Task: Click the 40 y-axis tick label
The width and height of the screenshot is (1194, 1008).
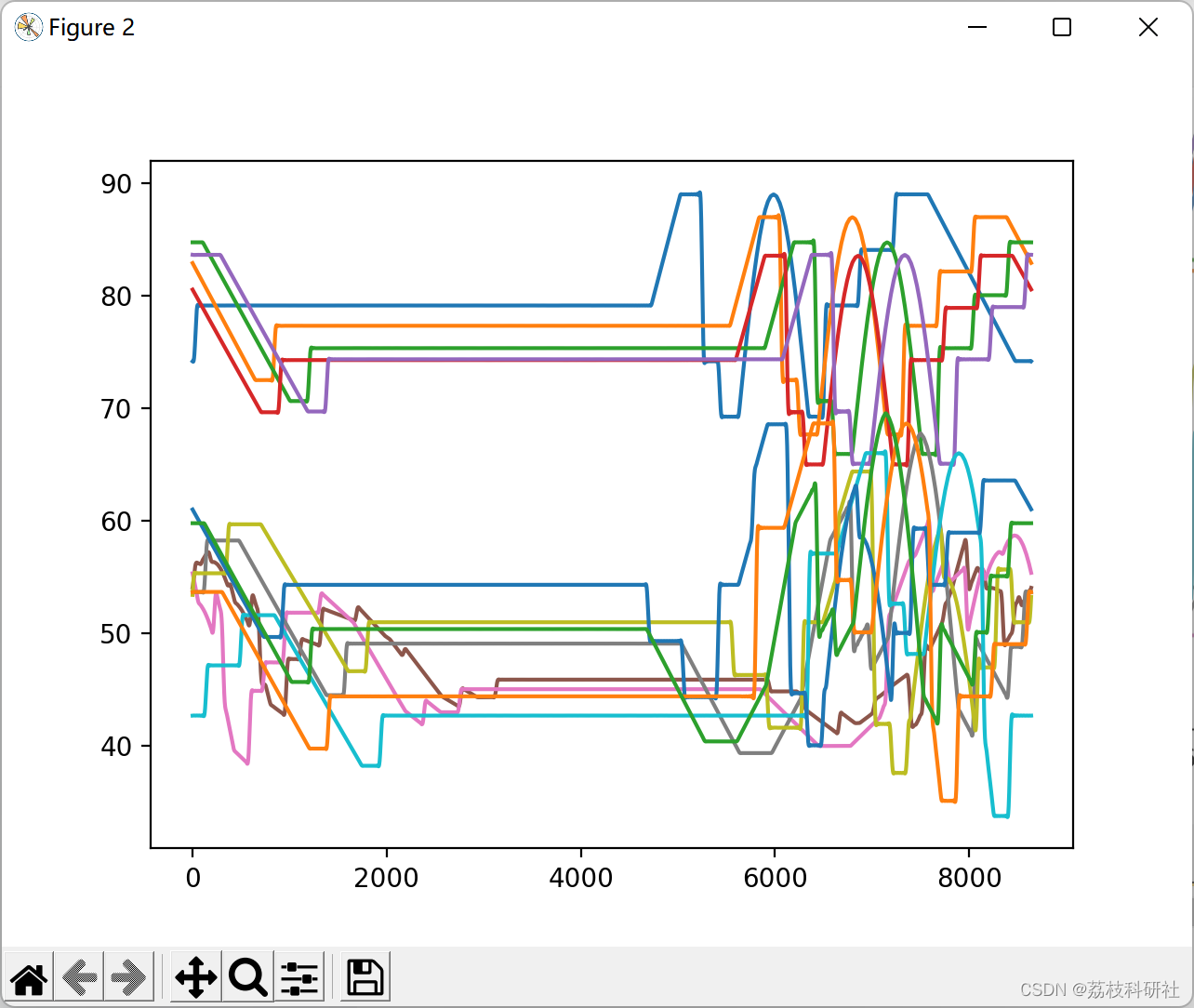Action: tap(116, 747)
